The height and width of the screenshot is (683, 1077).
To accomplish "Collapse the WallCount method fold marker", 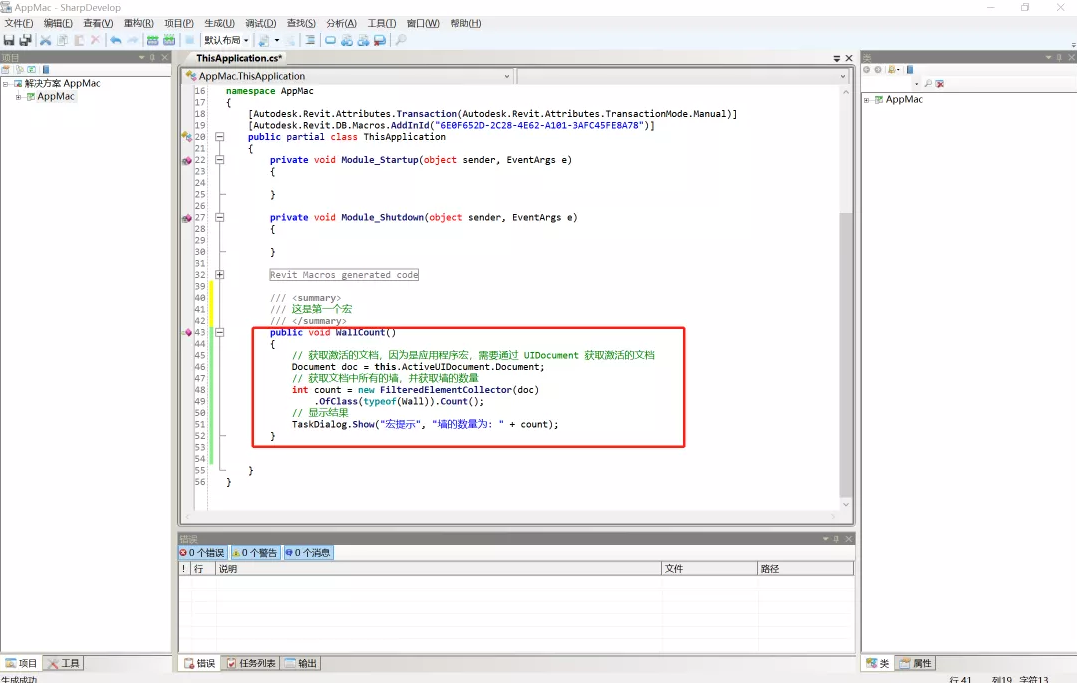I will [x=220, y=332].
